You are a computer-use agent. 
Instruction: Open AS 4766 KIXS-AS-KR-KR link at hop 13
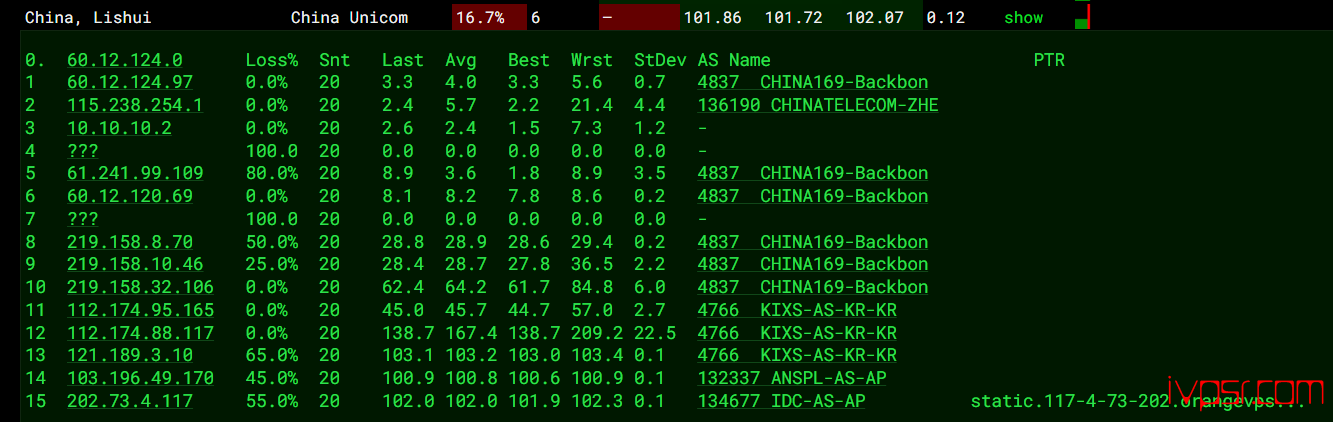click(x=797, y=355)
